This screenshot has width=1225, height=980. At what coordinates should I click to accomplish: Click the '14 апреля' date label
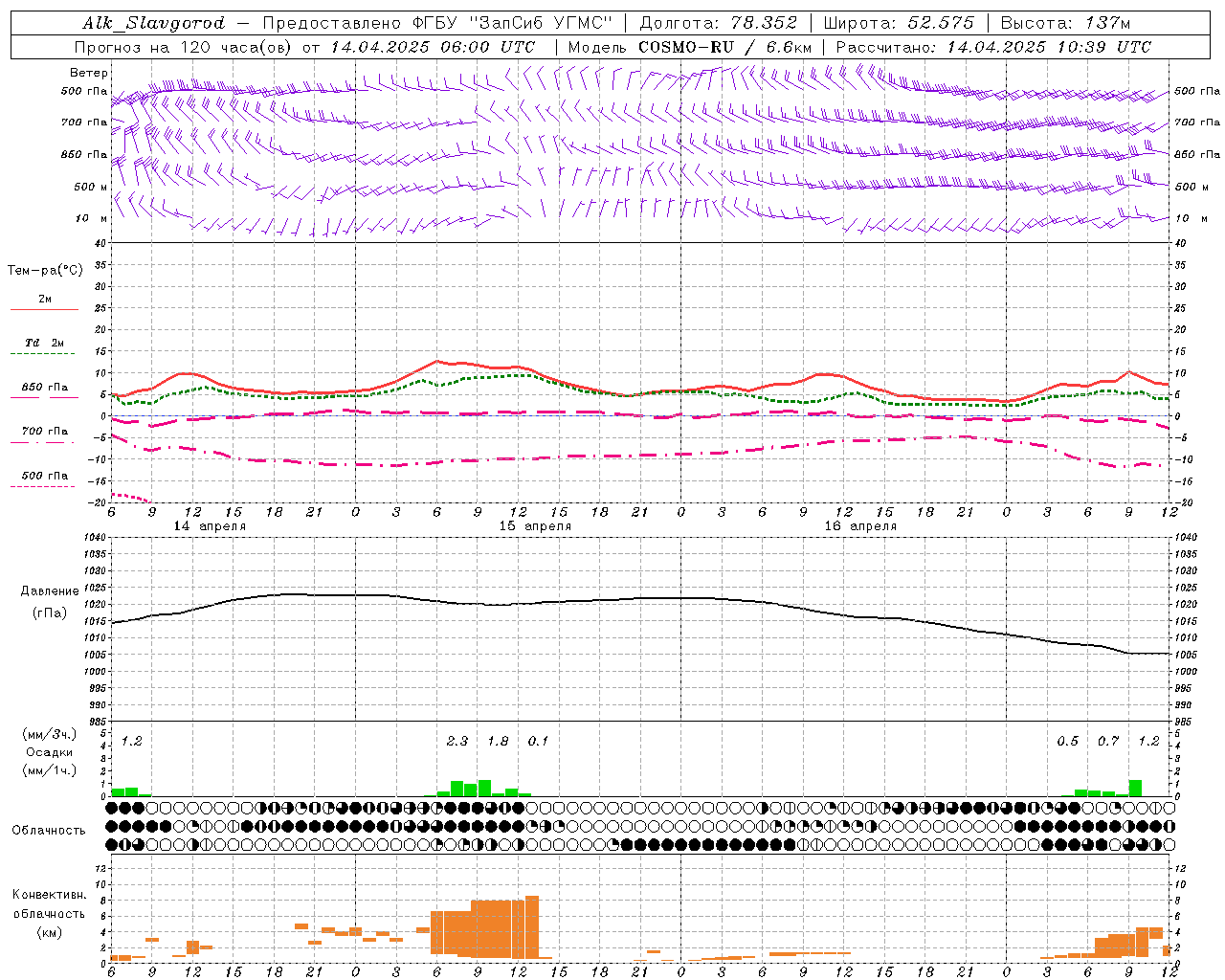(x=209, y=526)
